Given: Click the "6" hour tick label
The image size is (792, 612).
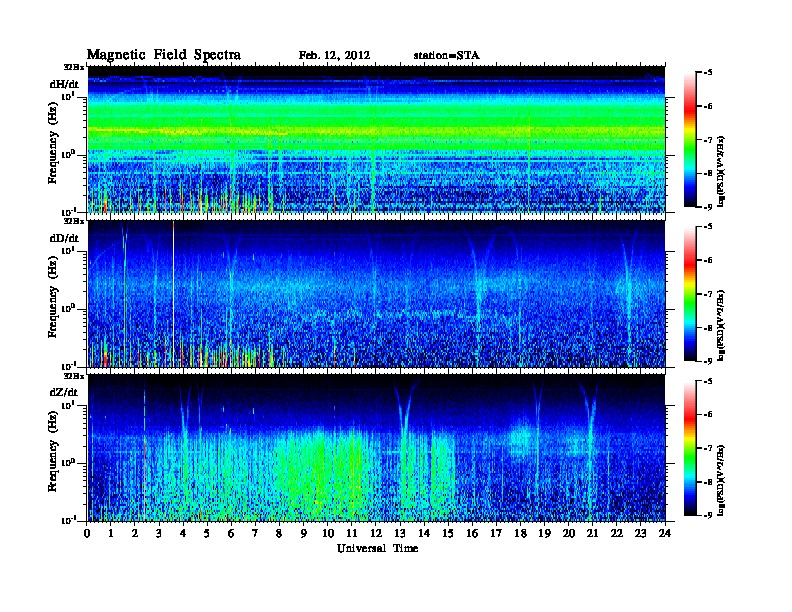Looking at the screenshot, I should [231, 533].
